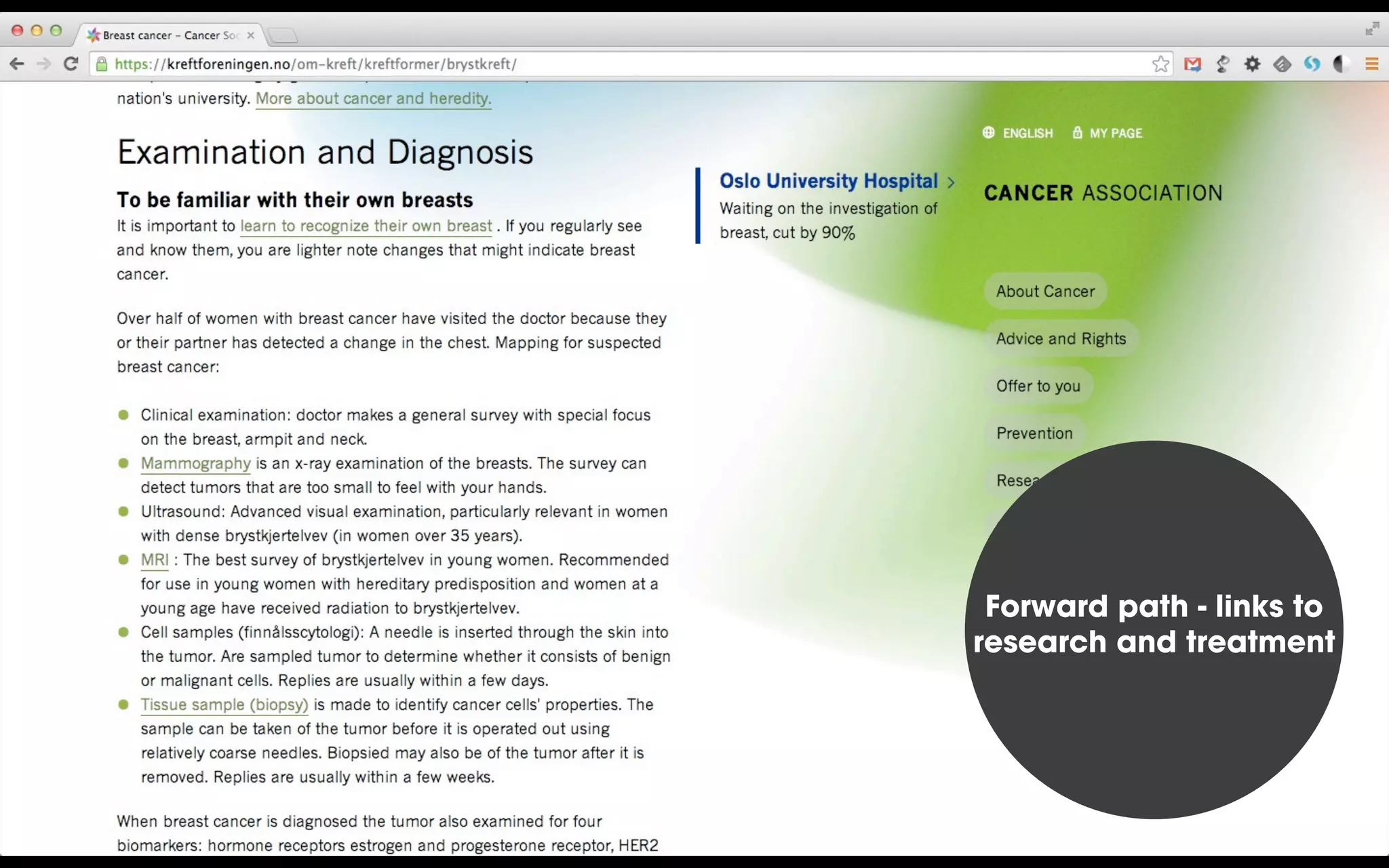Open the About Cancer menu item
Screen dimensions: 1389x868
pos(1045,291)
